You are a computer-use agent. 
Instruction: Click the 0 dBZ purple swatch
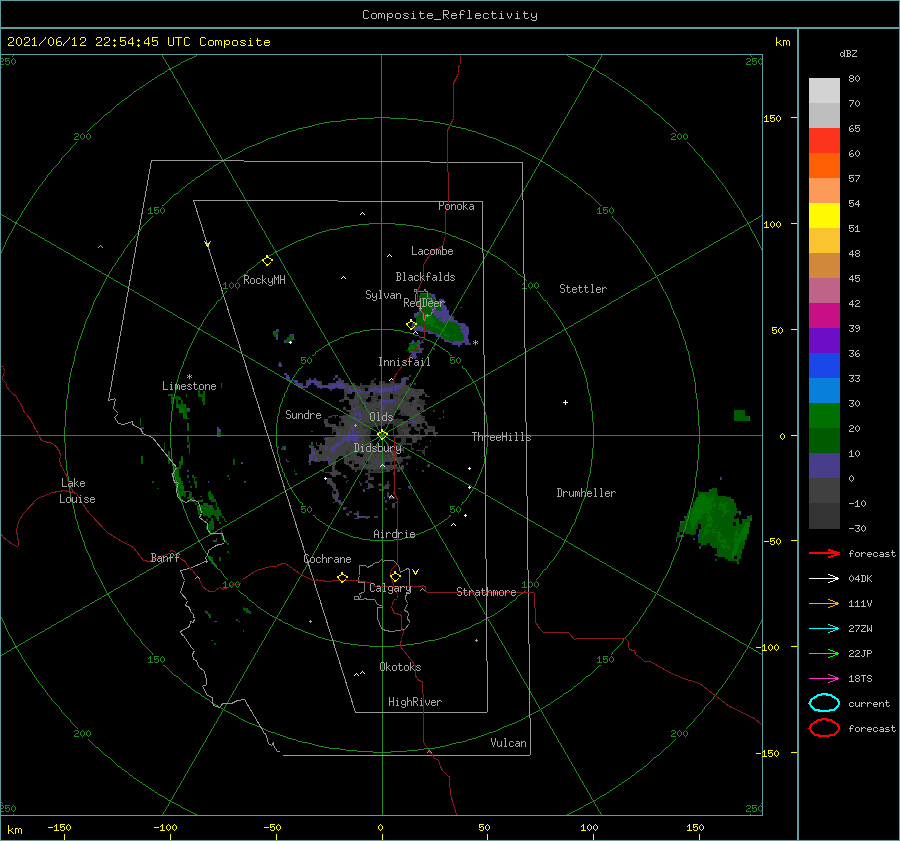point(824,466)
